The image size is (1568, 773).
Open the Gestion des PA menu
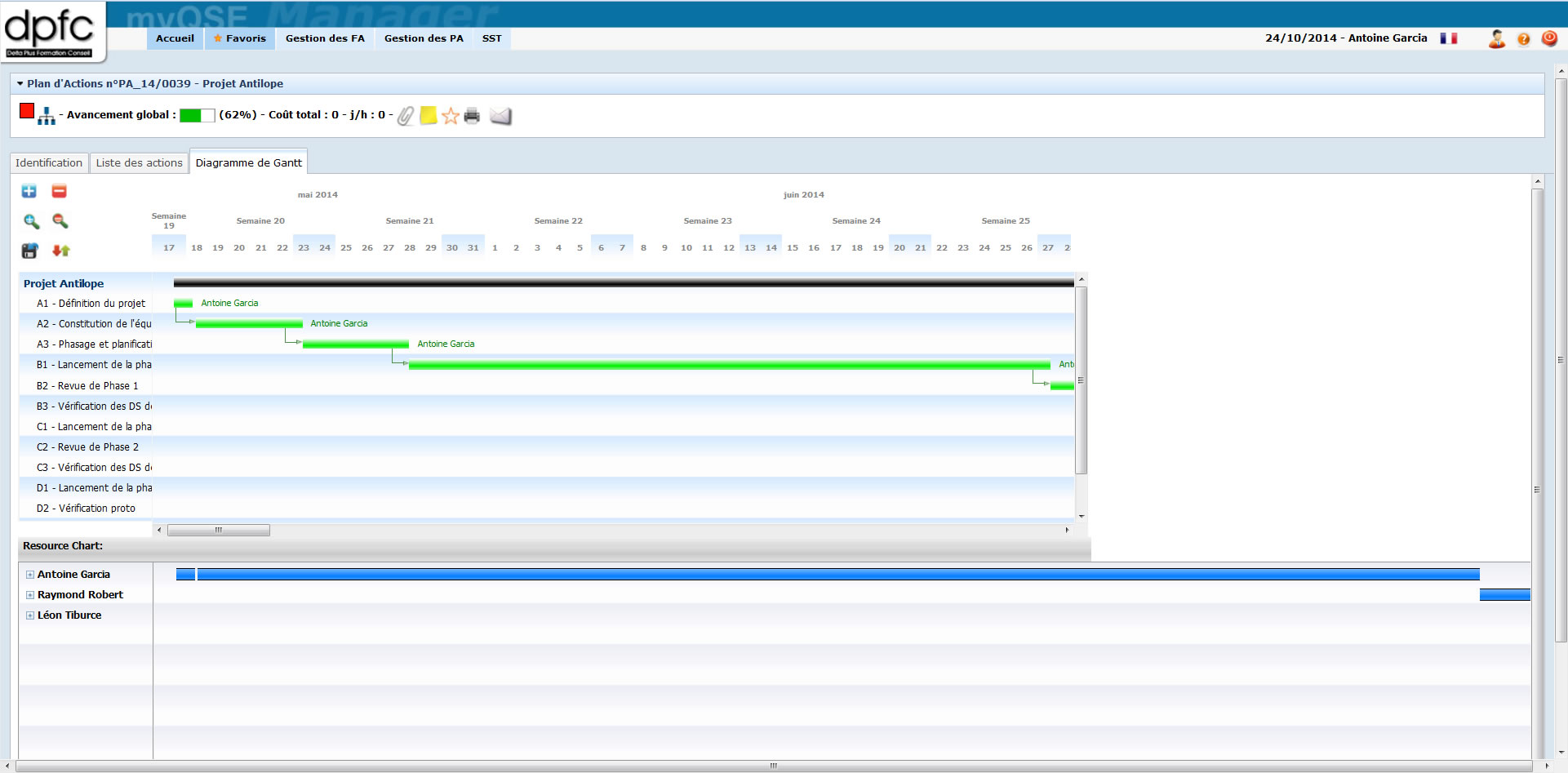pyautogui.click(x=424, y=38)
